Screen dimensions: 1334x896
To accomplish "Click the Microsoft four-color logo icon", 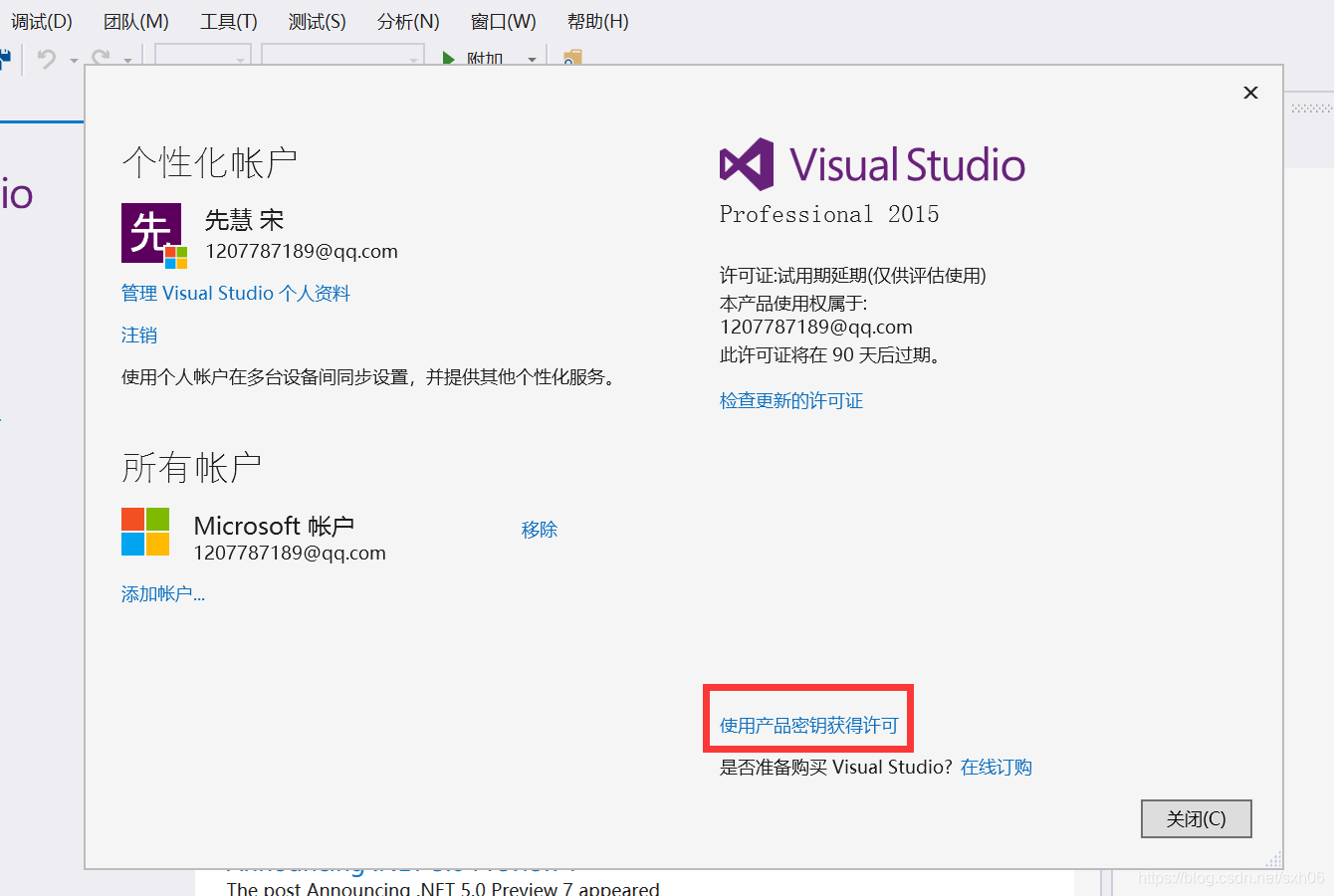I will [x=145, y=532].
